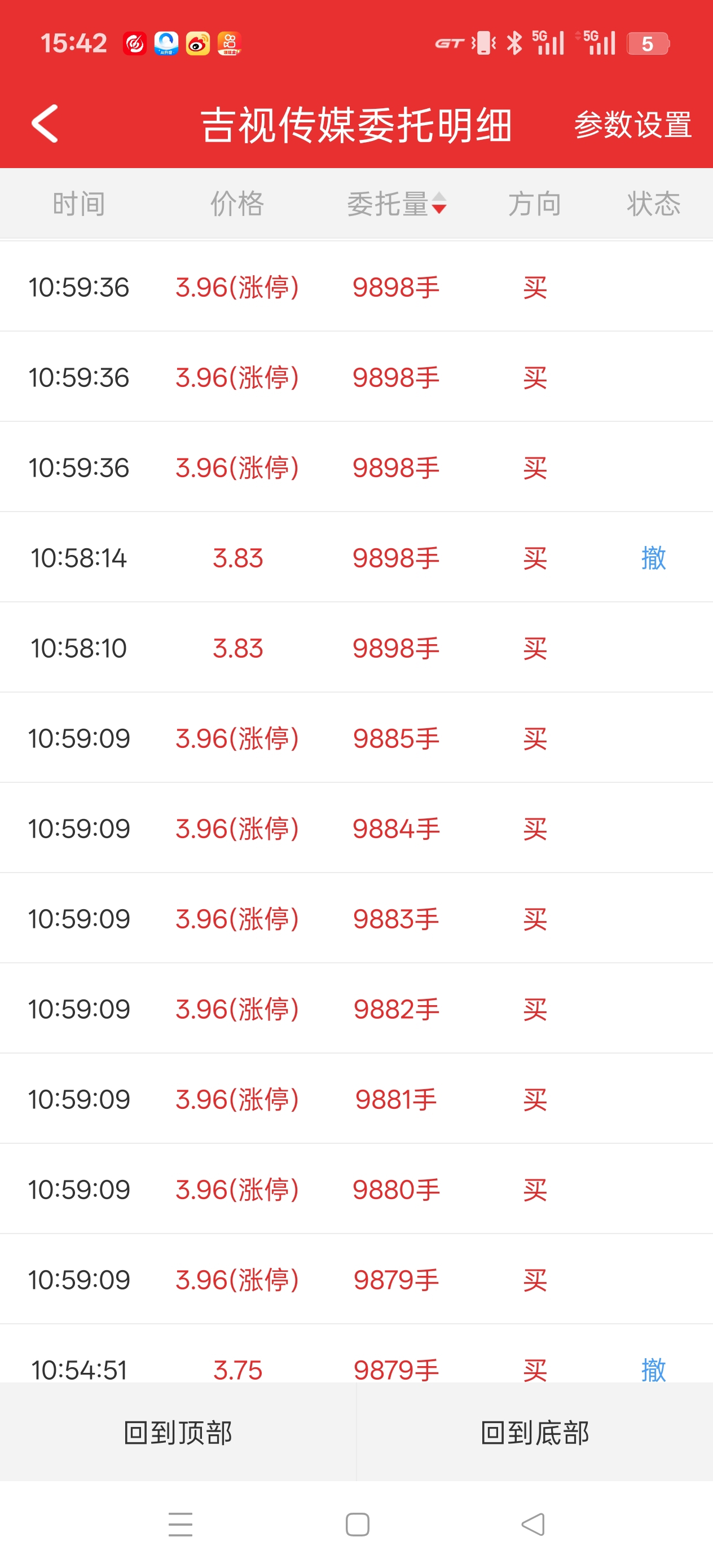Tap the 撤 mark on 10:58:14 row
This screenshot has height=1568, width=713.
point(653,558)
